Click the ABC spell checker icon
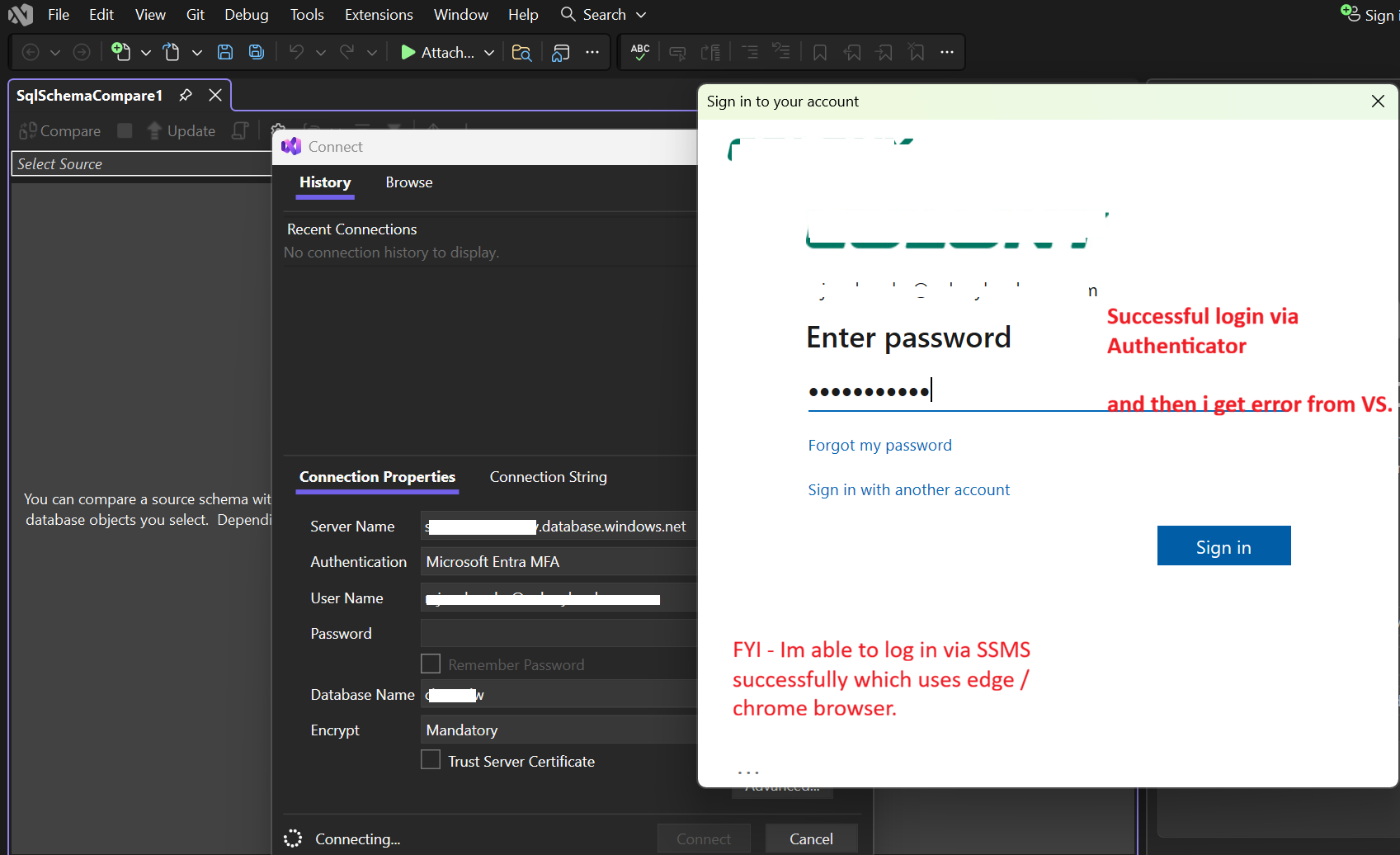1400x855 pixels. (x=640, y=52)
